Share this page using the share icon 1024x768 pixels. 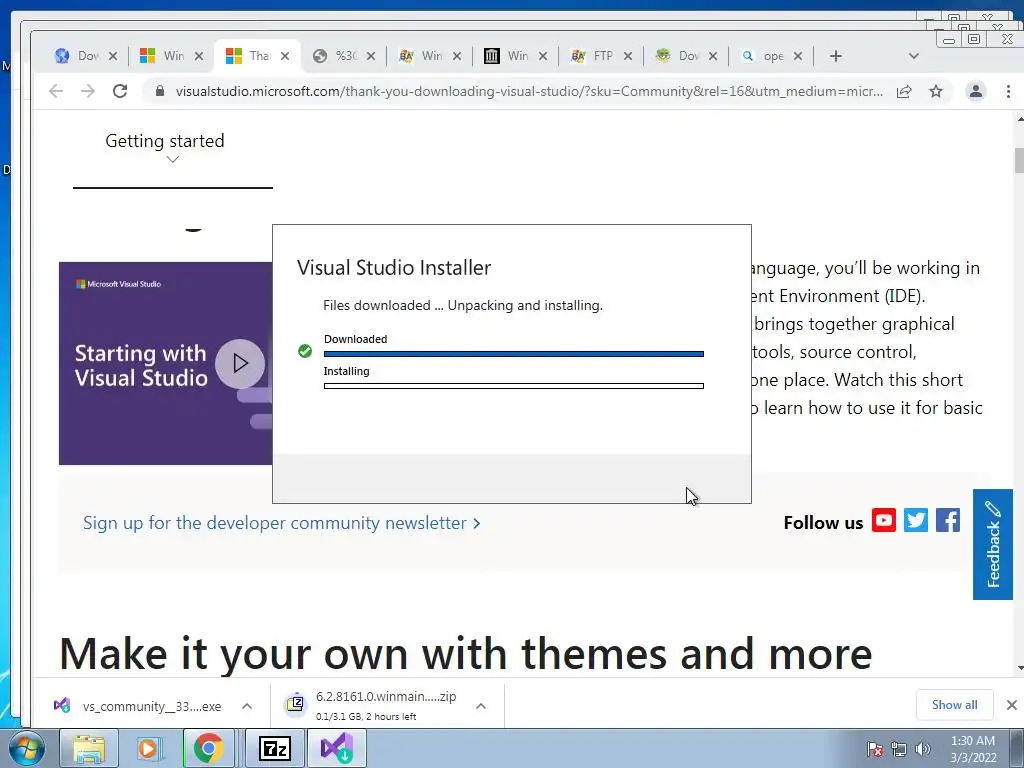904,91
